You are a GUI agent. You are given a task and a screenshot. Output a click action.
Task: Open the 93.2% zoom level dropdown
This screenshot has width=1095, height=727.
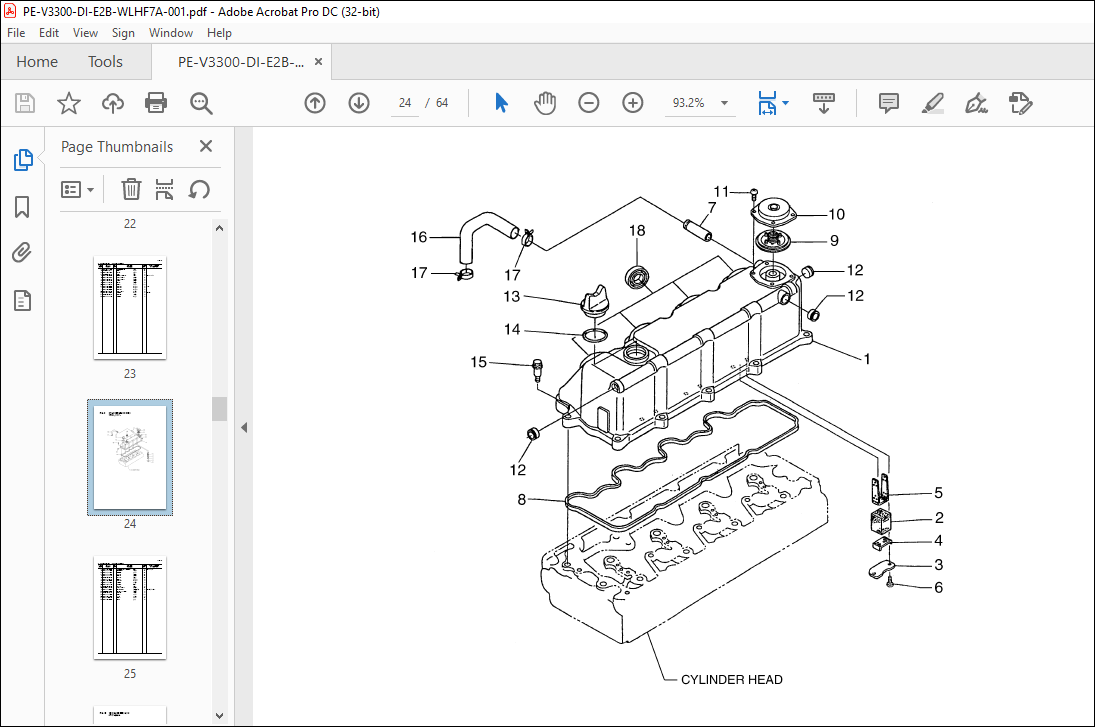pyautogui.click(x=724, y=103)
